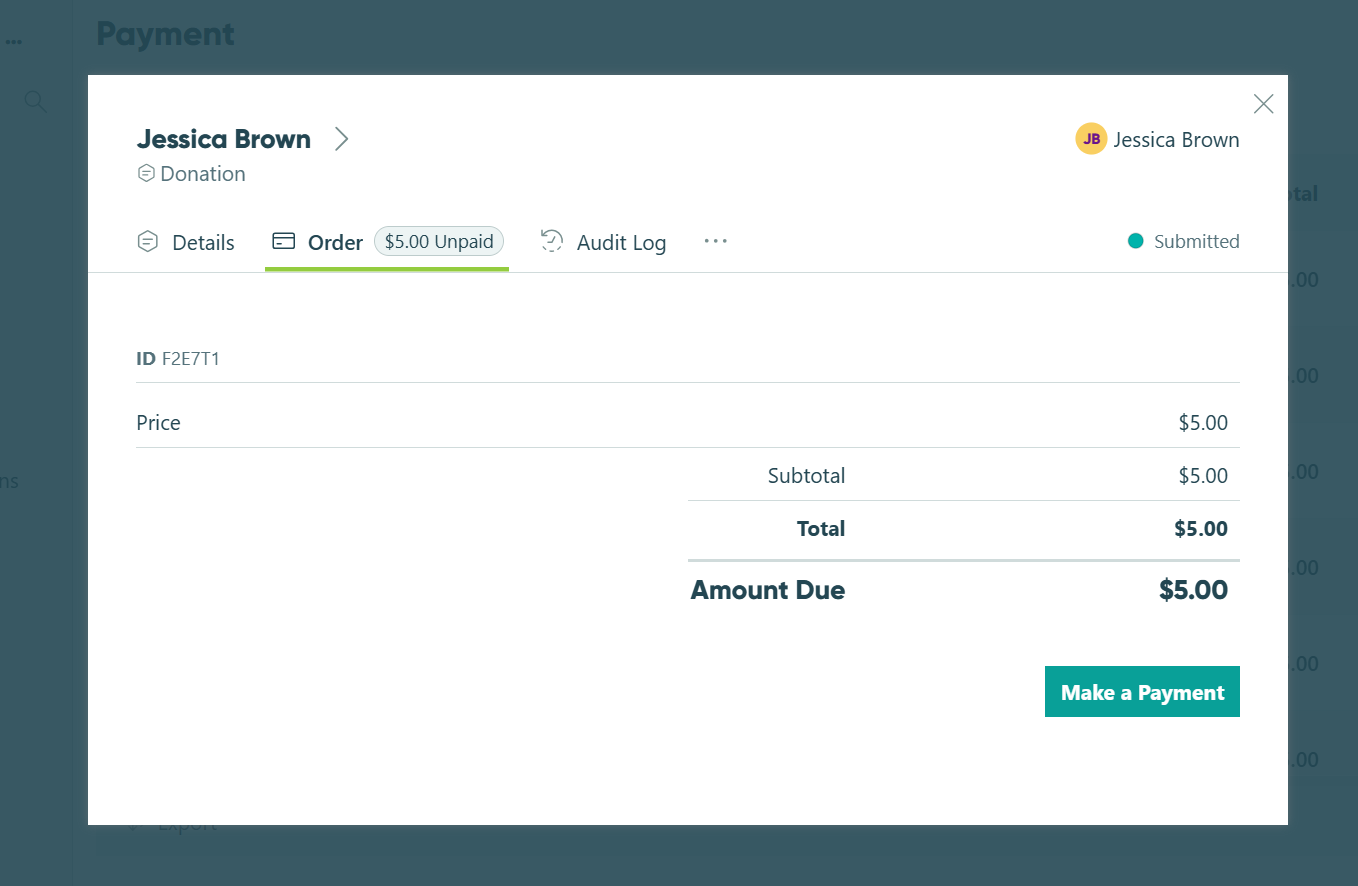Click the Submitted status indicator
The image size is (1358, 886).
1184,241
